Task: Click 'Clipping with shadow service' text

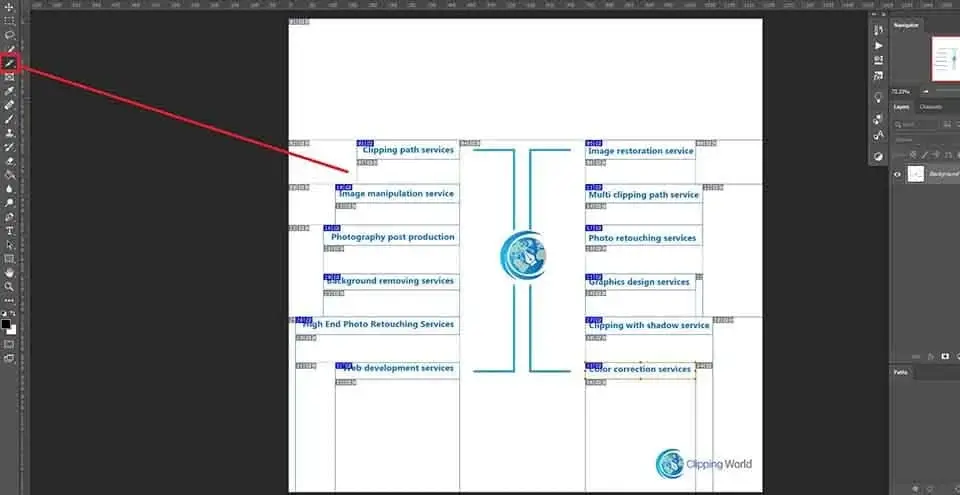Action: 649,325
